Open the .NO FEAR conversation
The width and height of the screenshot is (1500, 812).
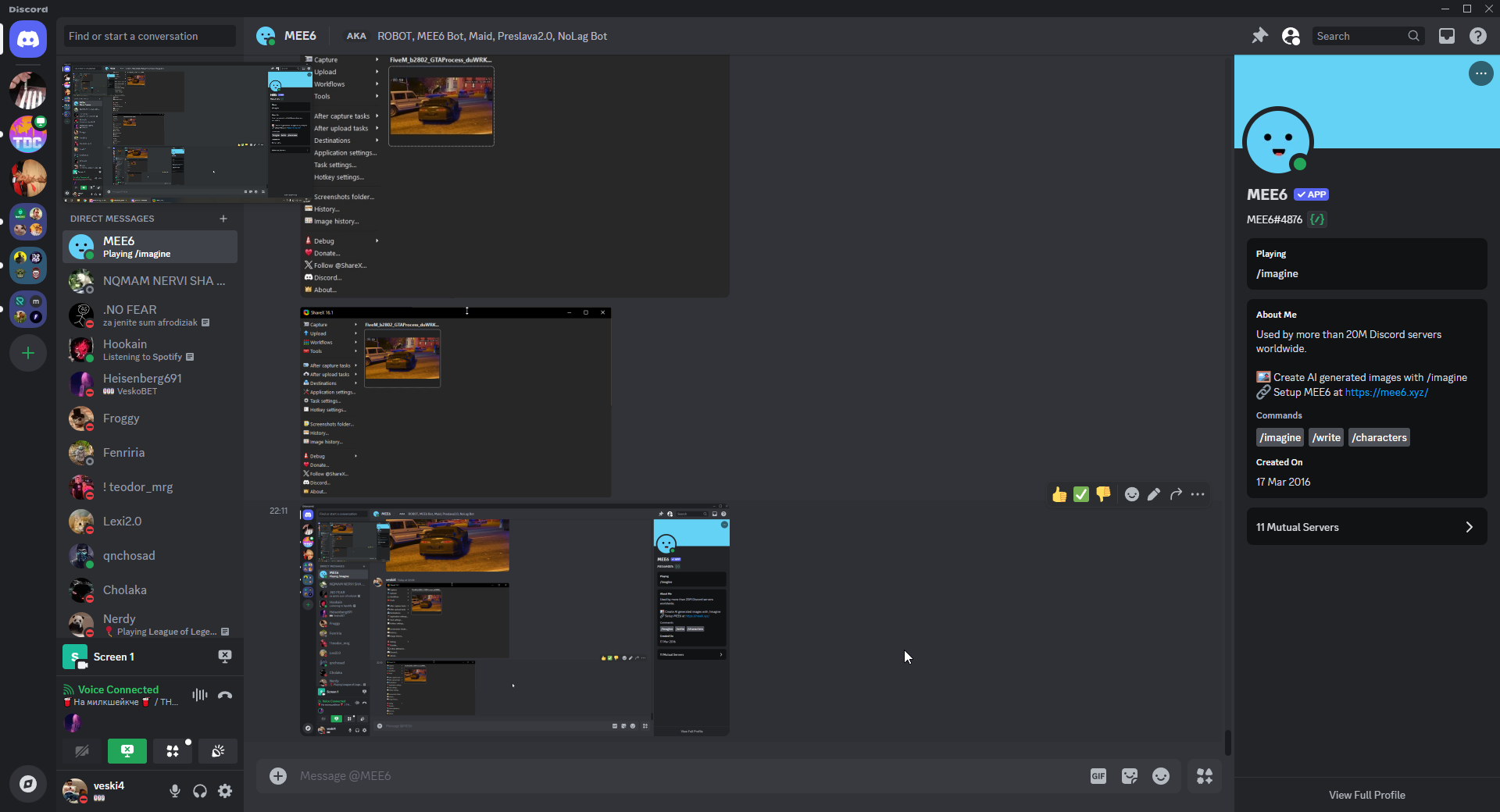(x=150, y=315)
